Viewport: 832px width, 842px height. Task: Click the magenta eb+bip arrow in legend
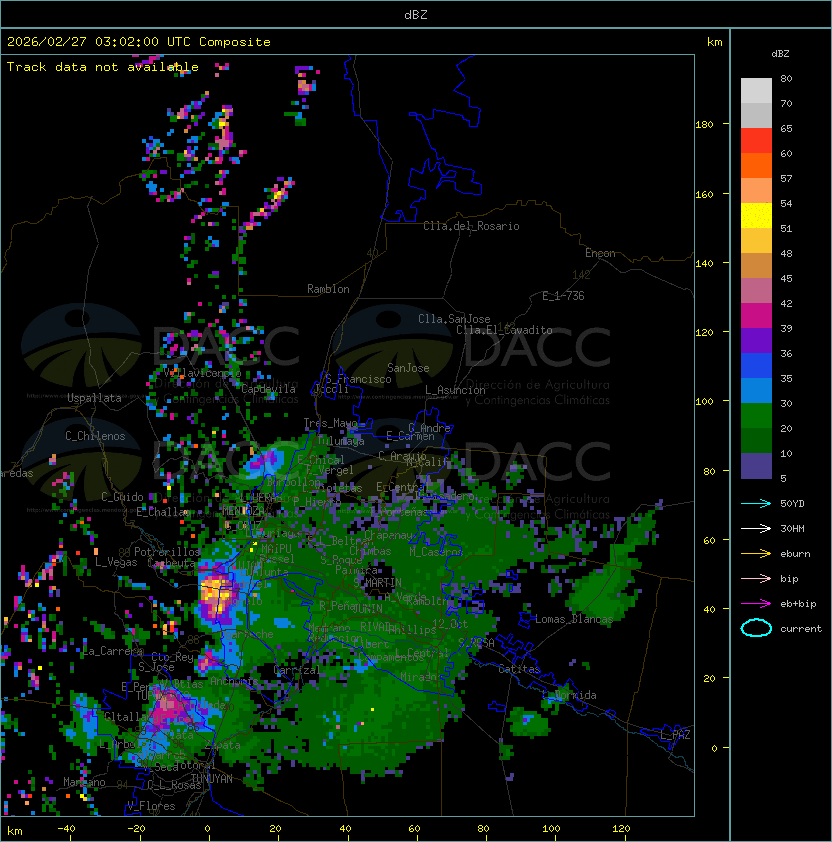756,604
